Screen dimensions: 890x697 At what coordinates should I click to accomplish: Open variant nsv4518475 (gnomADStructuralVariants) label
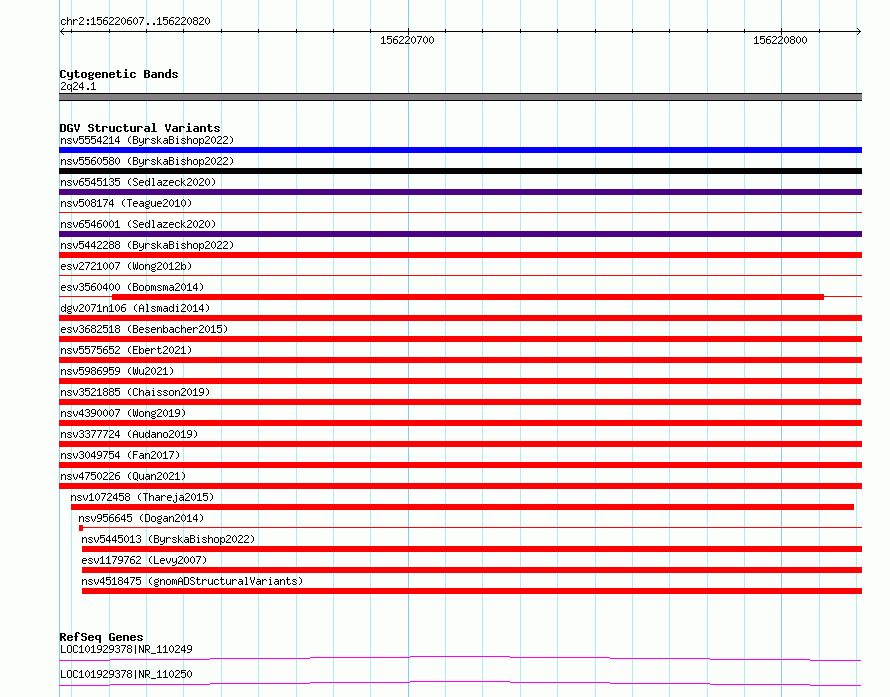click(192, 581)
